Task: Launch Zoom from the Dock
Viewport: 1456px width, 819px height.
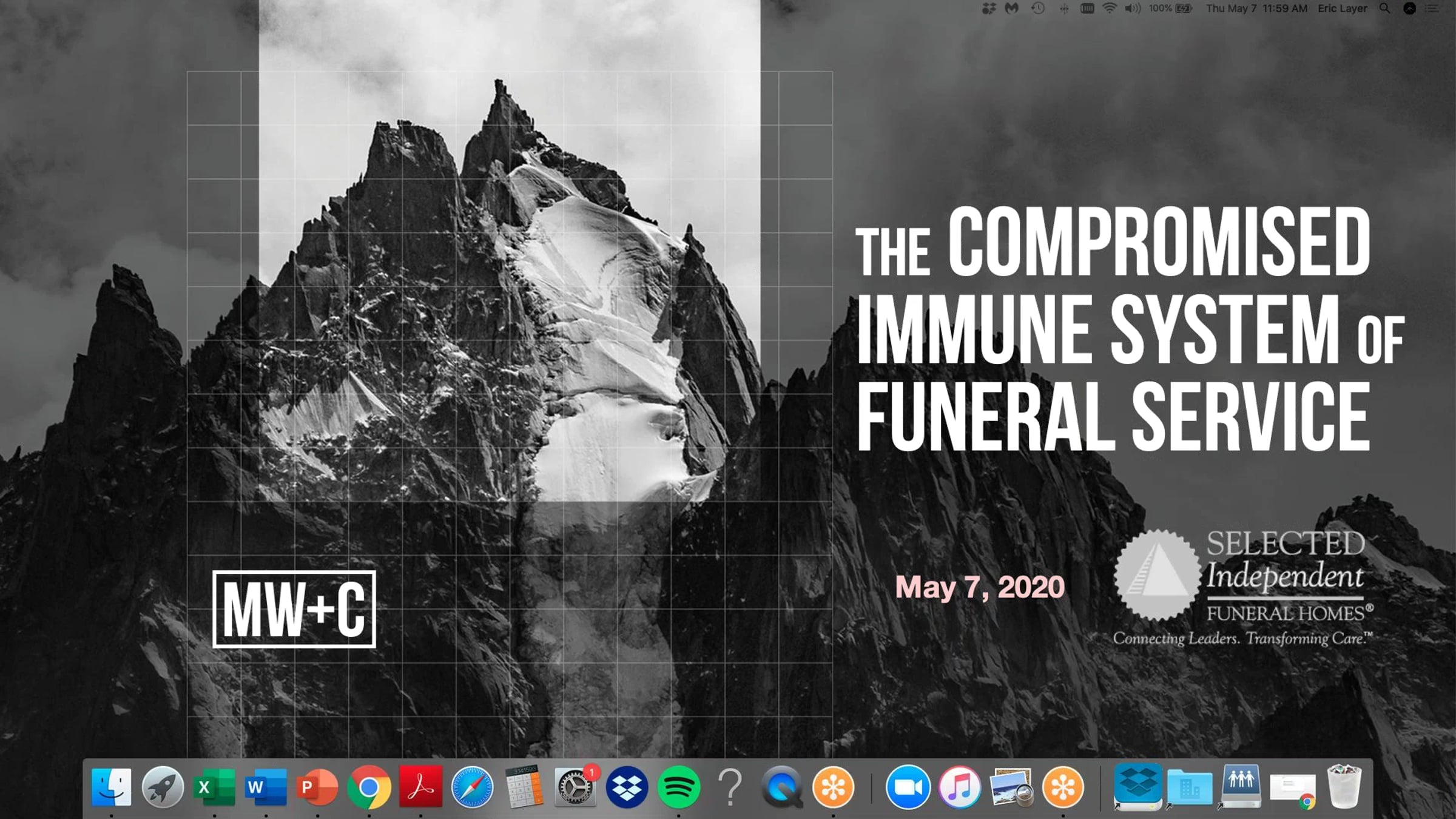Action: pyautogui.click(x=908, y=787)
